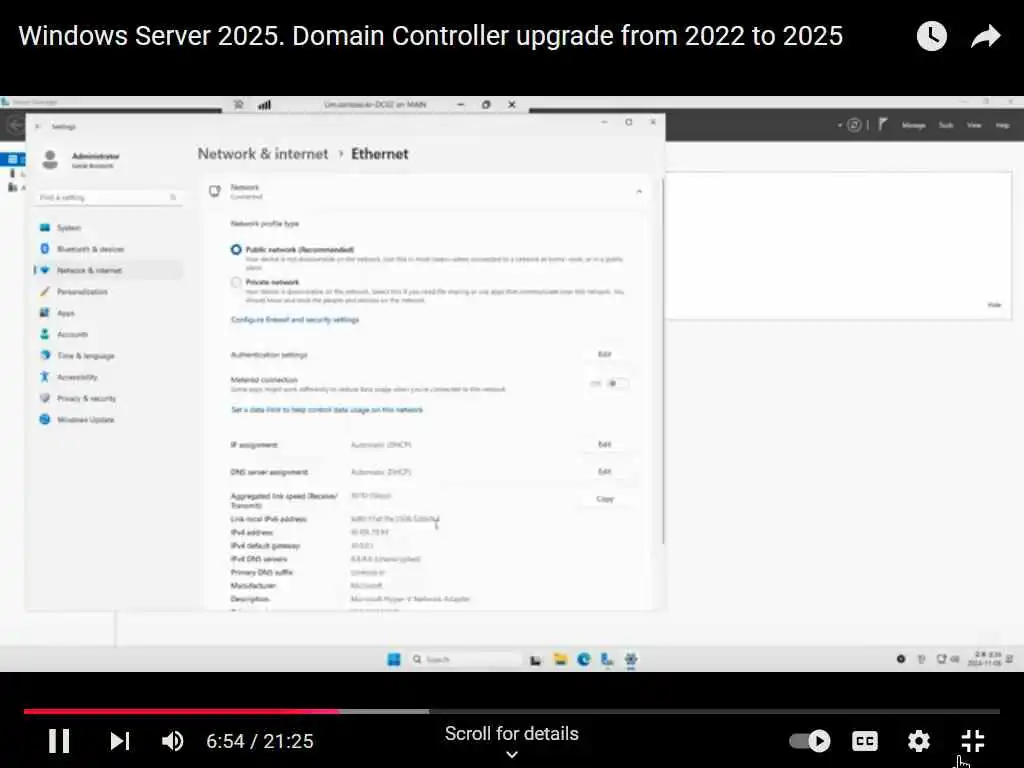Click Find a setting search field
The width and height of the screenshot is (1024, 768).
coord(108,197)
